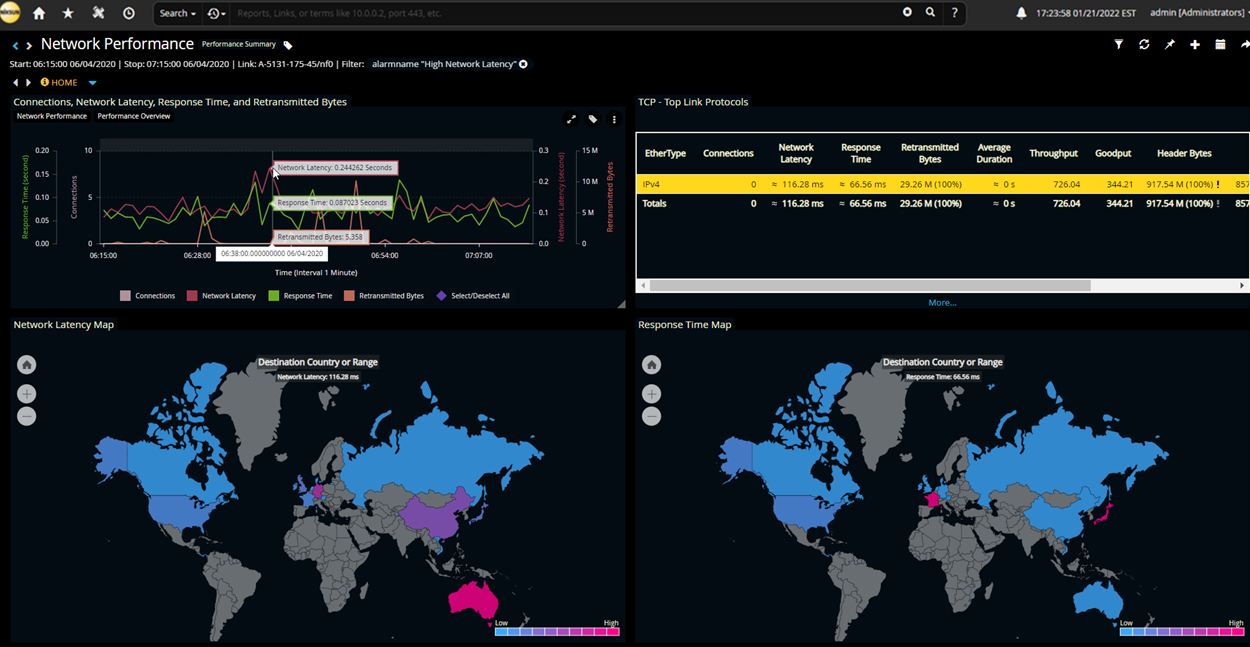The width and height of the screenshot is (1250, 647).
Task: Toggle the Connections series in the legend
Action: pyautogui.click(x=147, y=296)
